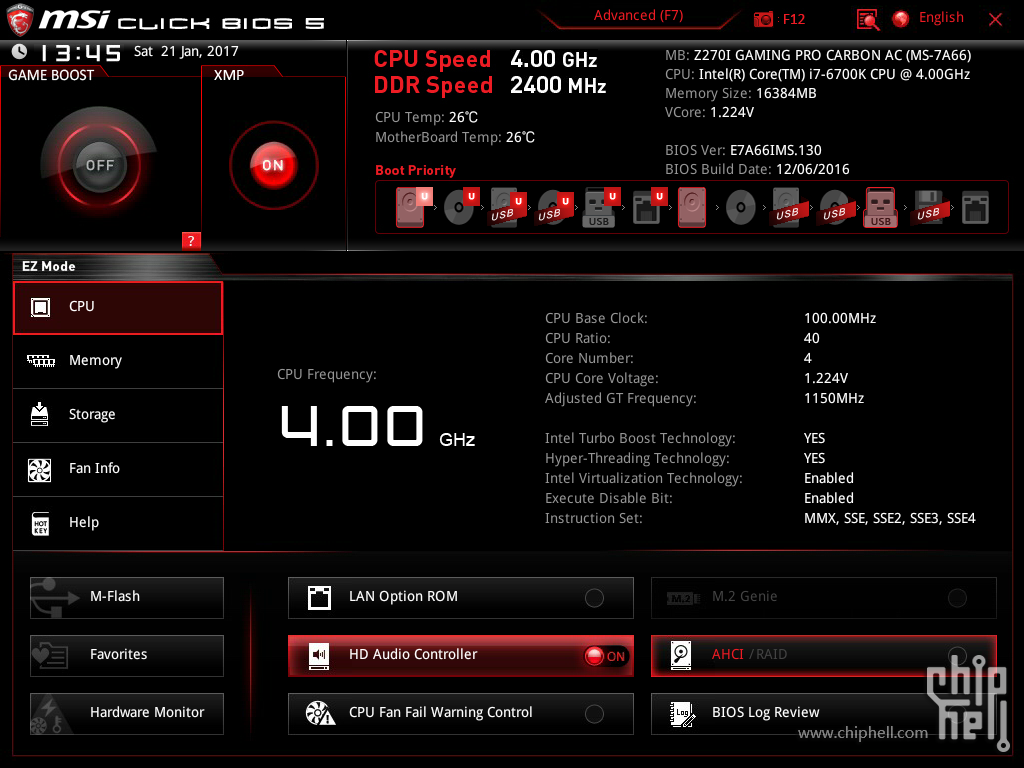Click the Hyper-Threading Technology label
This screenshot has height=768, width=1024.
(637, 458)
